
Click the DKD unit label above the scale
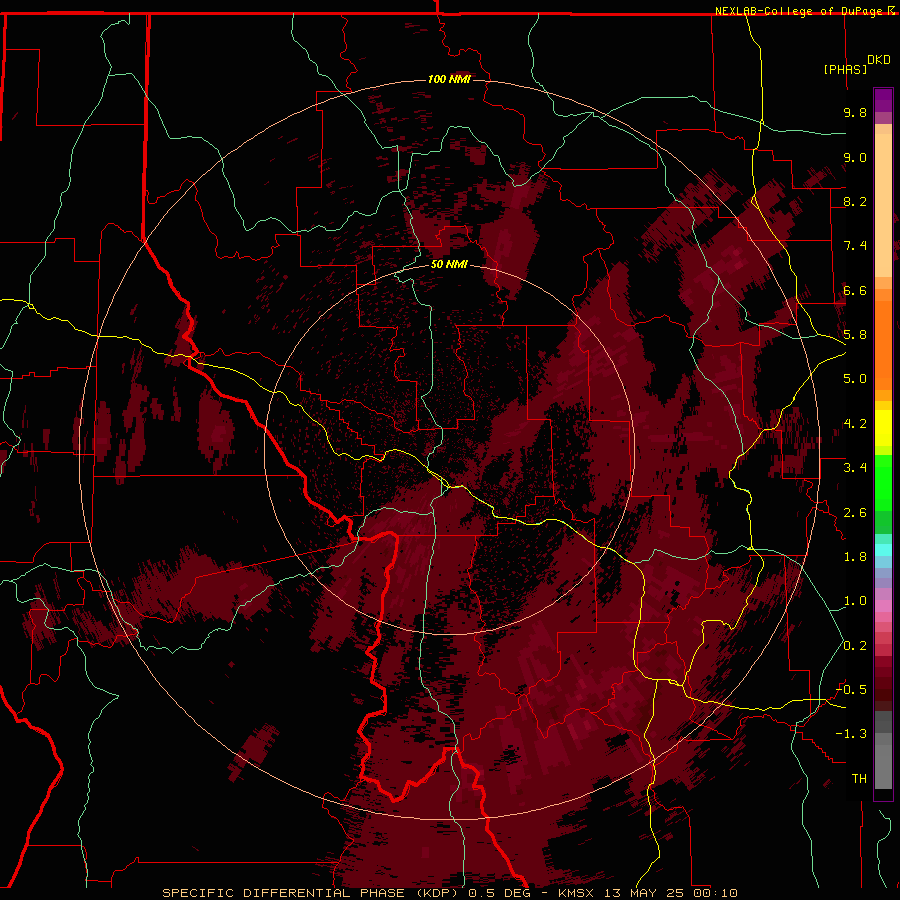879,60
